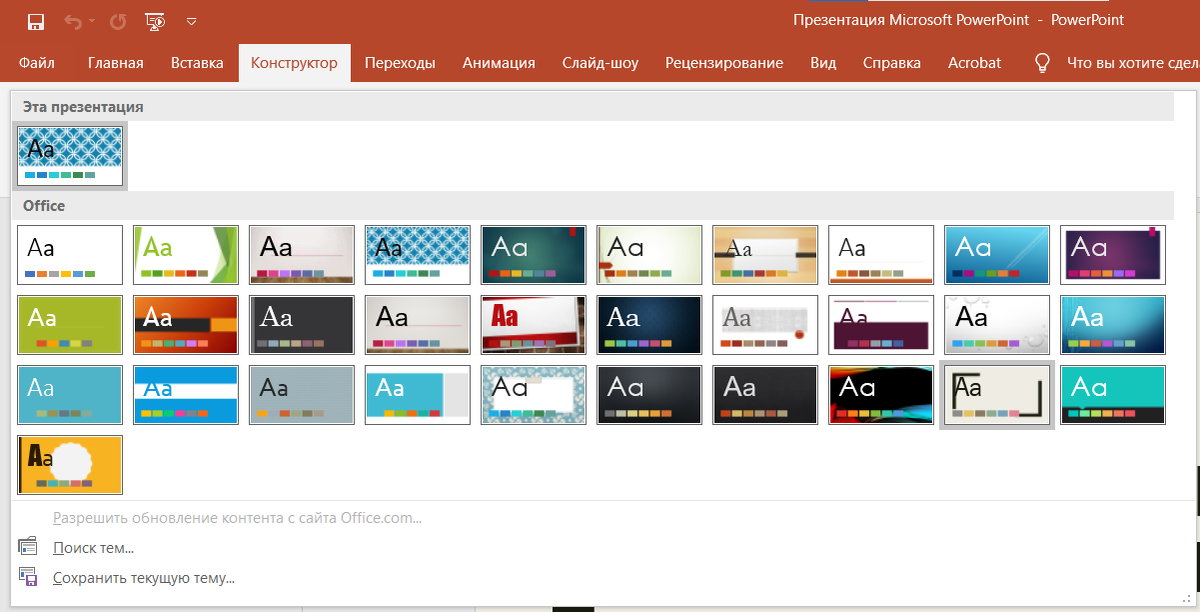The image size is (1200, 612).
Task: Apply the cream theme with black corner brackets
Action: [x=998, y=395]
